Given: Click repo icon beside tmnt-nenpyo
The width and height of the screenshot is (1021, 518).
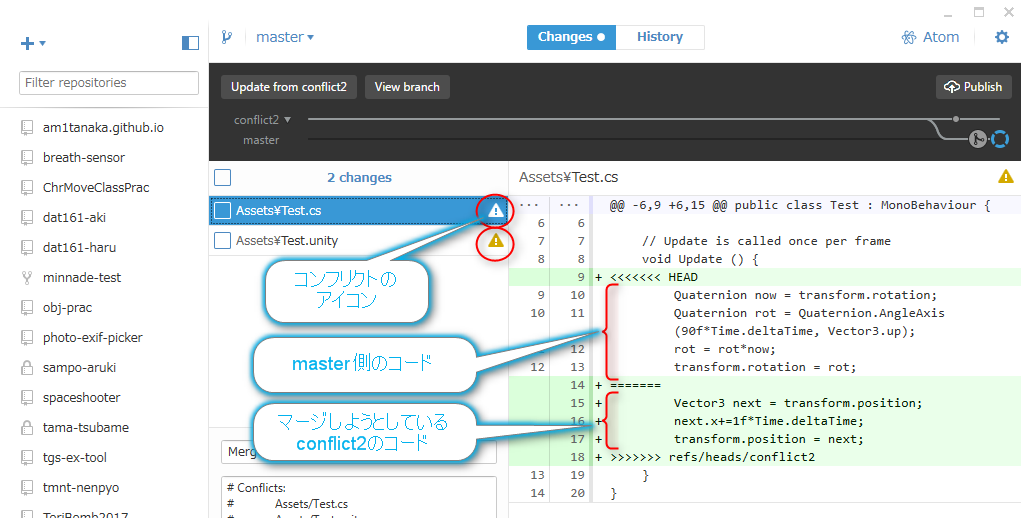Looking at the screenshot, I should [x=27, y=487].
